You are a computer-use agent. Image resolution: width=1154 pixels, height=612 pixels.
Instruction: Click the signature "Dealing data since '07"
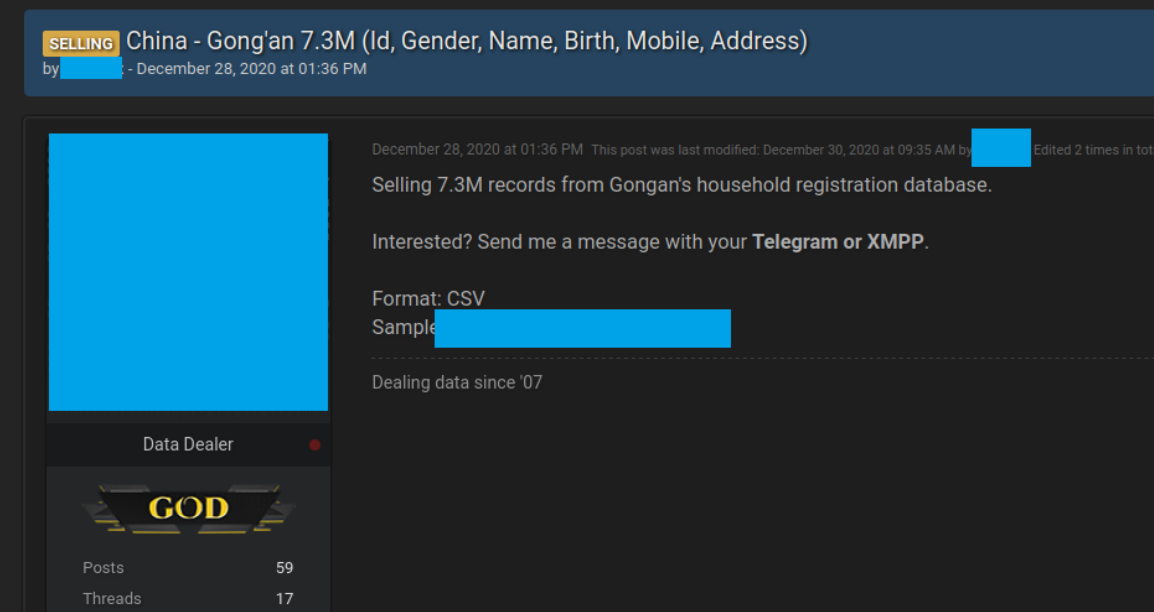[457, 382]
